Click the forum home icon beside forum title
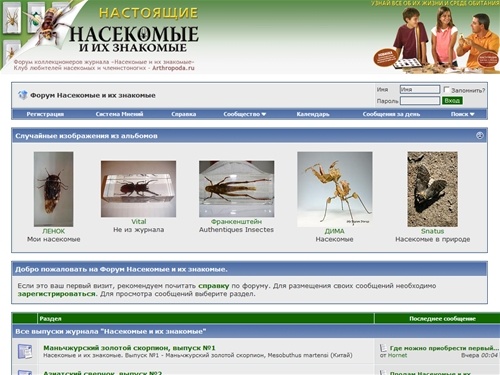500x375 pixels. (23, 95)
